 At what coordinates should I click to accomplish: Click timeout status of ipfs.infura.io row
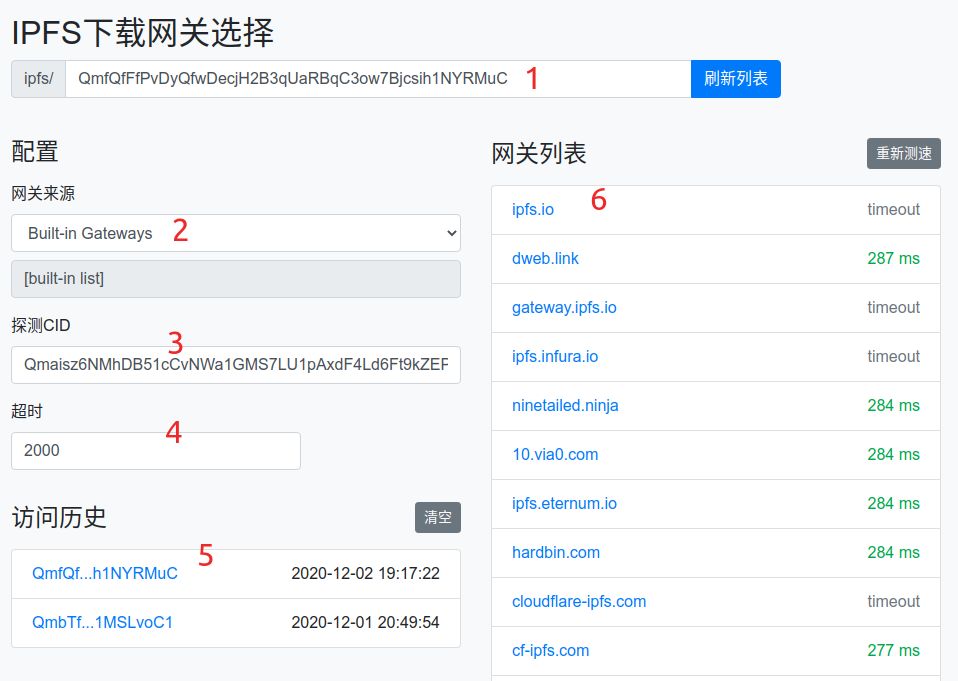coord(893,356)
